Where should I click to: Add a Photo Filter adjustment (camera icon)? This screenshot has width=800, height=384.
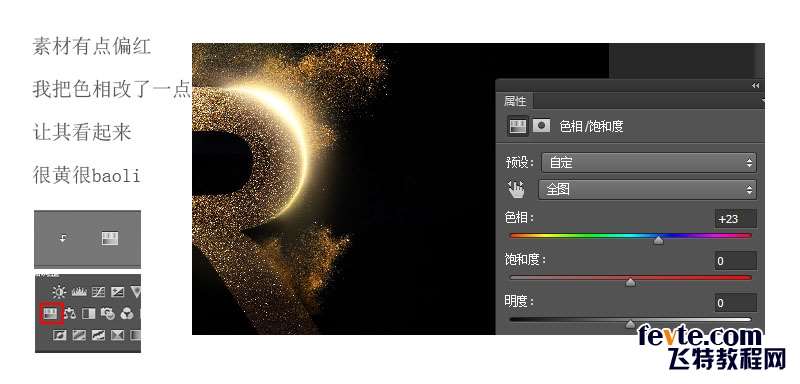[108, 313]
